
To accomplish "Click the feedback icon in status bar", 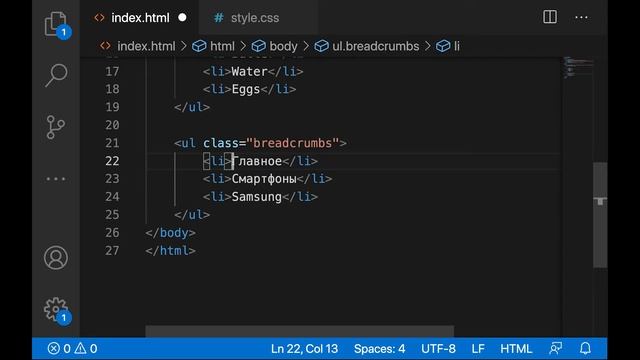I will pos(556,349).
